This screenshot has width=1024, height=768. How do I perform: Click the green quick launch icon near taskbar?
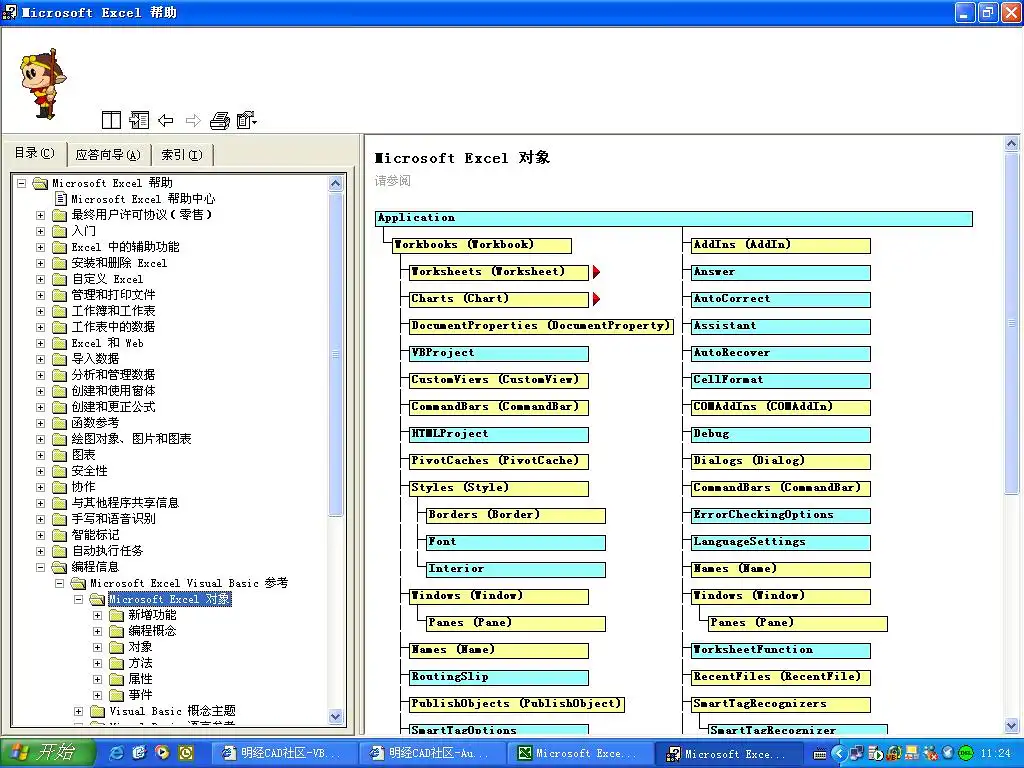[186, 753]
